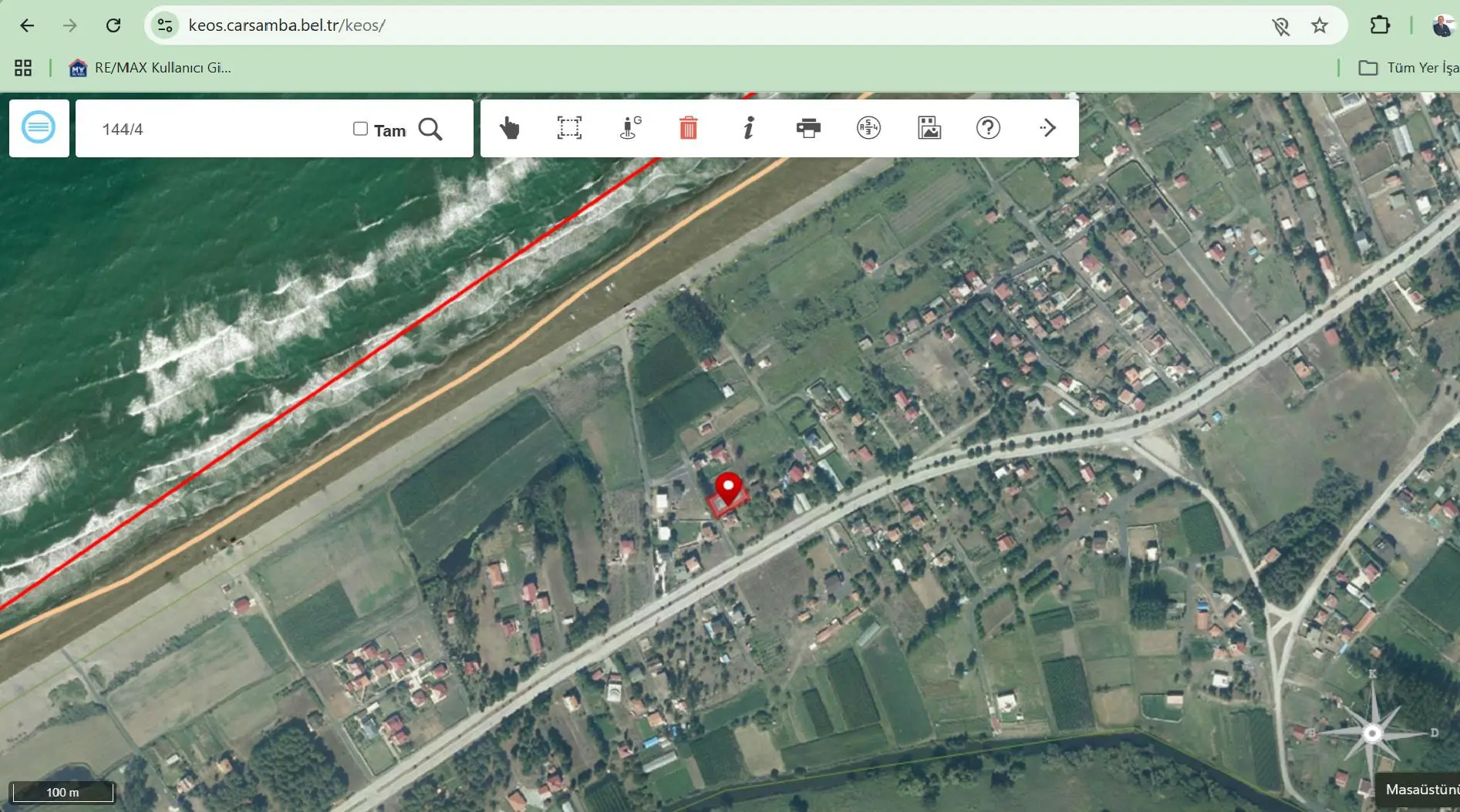
Task: Click the red trash delete icon
Action: 688,128
